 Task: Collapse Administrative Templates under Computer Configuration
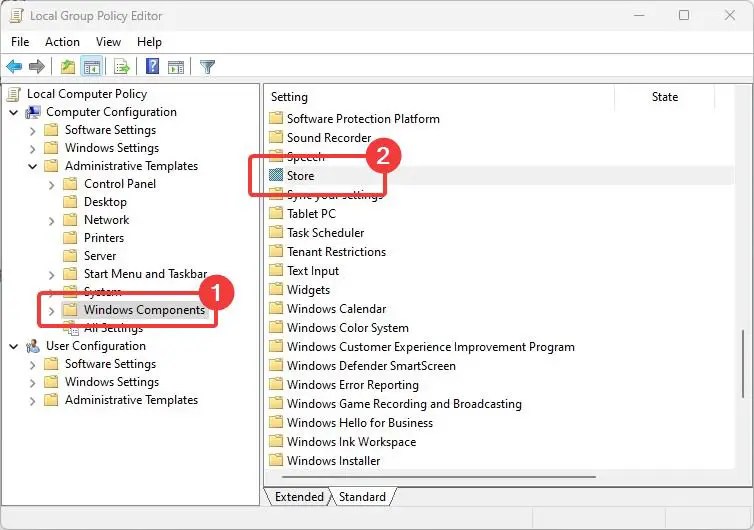[x=33, y=166]
